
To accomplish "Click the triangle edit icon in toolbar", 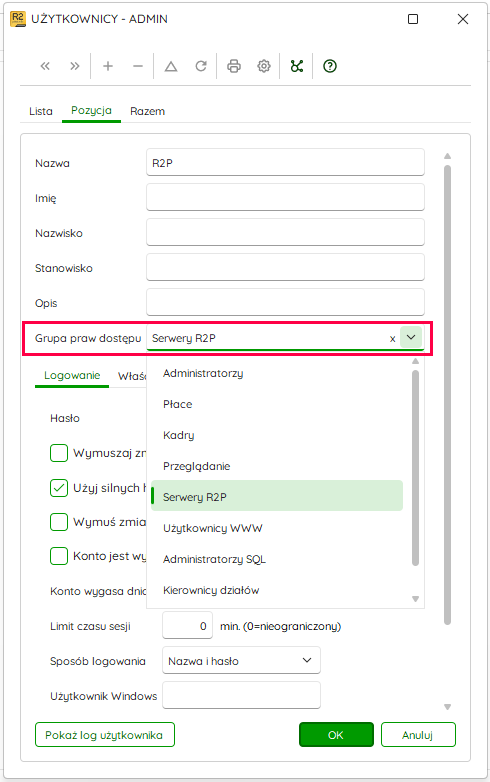I will [x=171, y=66].
